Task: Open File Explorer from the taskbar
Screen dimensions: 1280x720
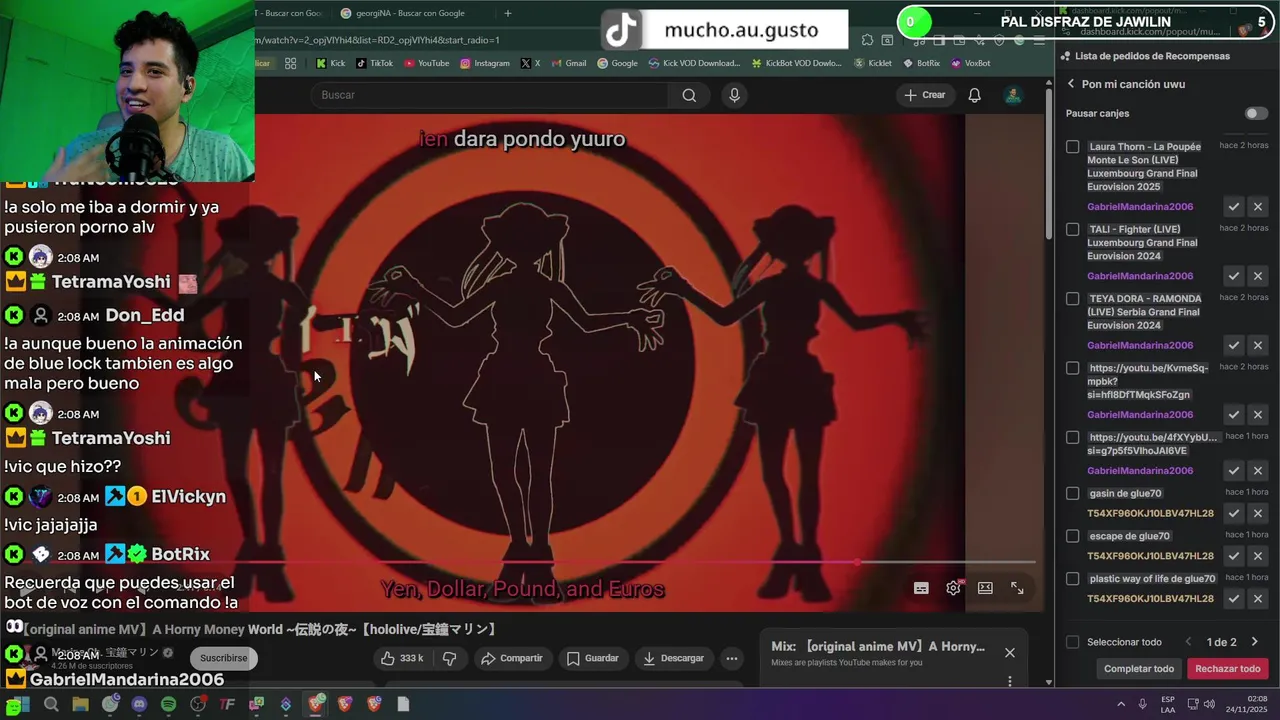Action: 80,704
